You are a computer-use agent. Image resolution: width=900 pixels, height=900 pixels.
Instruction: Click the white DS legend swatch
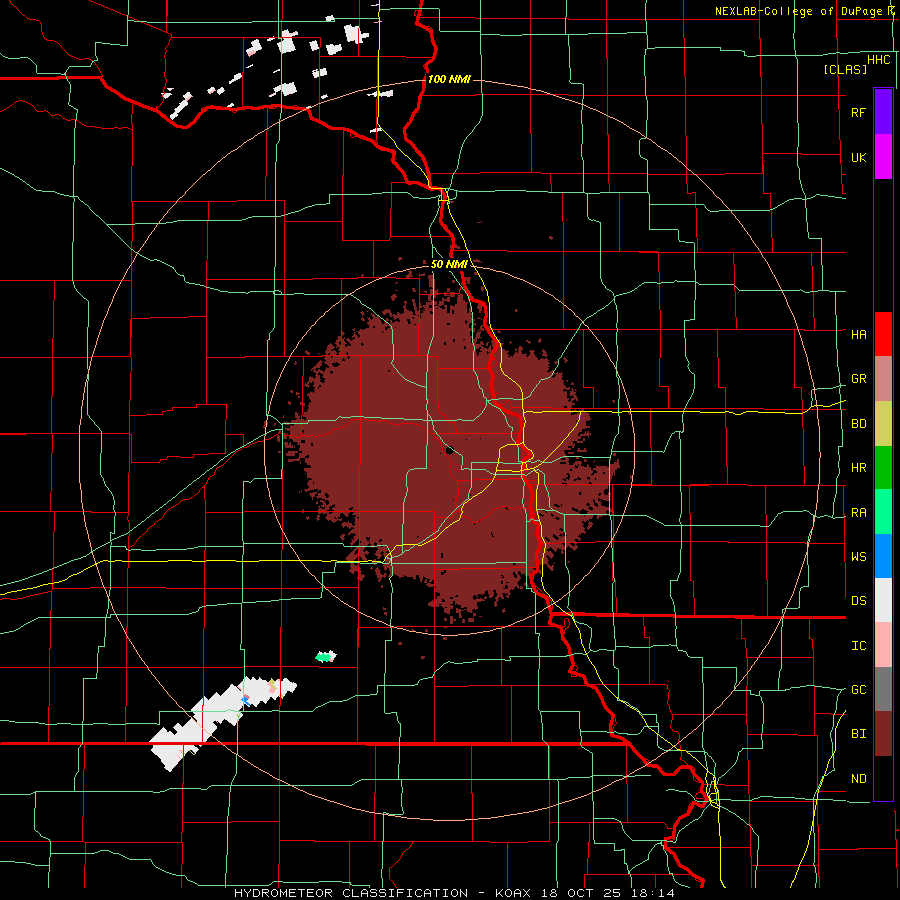[x=883, y=600]
